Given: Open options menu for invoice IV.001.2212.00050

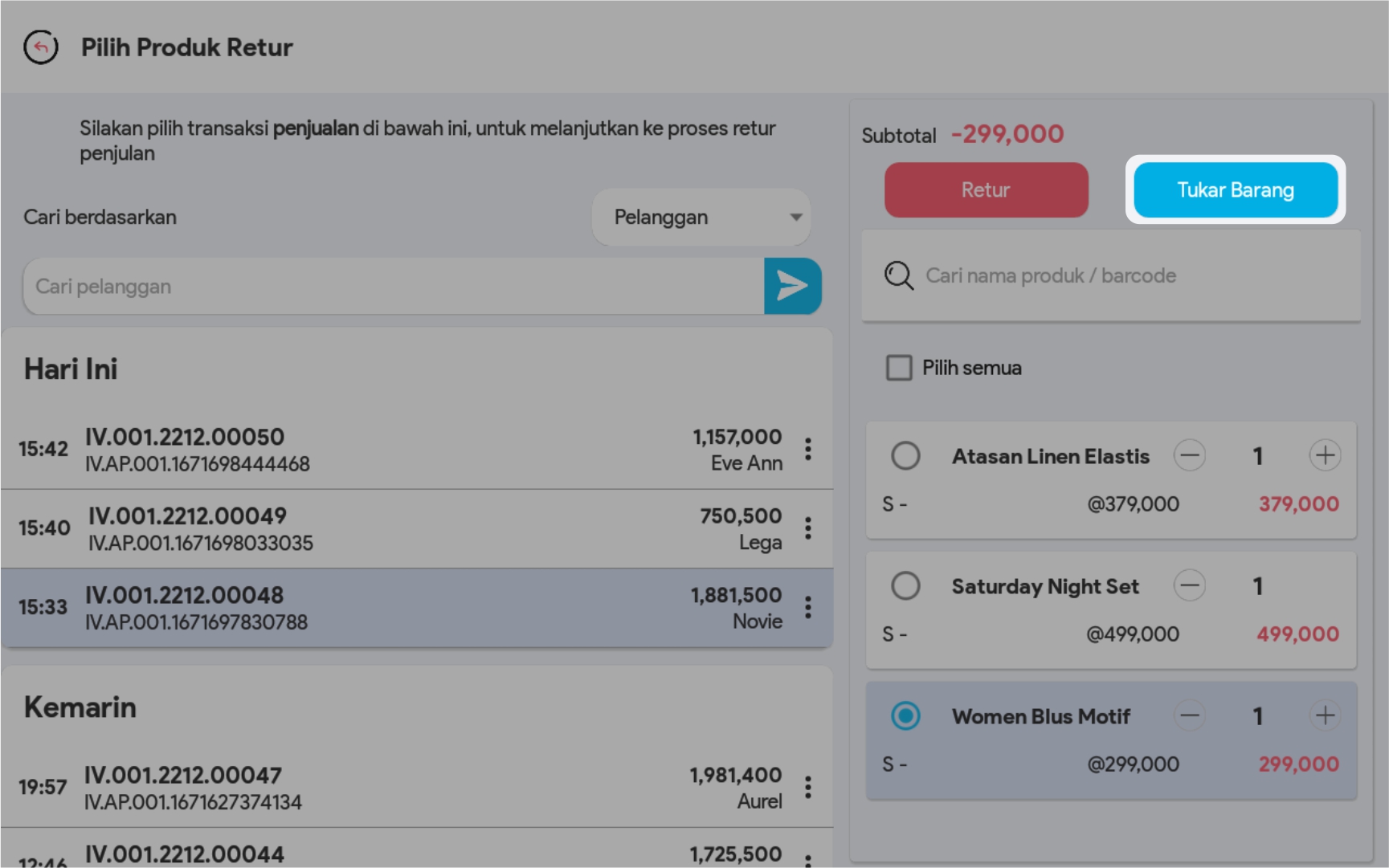Looking at the screenshot, I should pos(808,449).
